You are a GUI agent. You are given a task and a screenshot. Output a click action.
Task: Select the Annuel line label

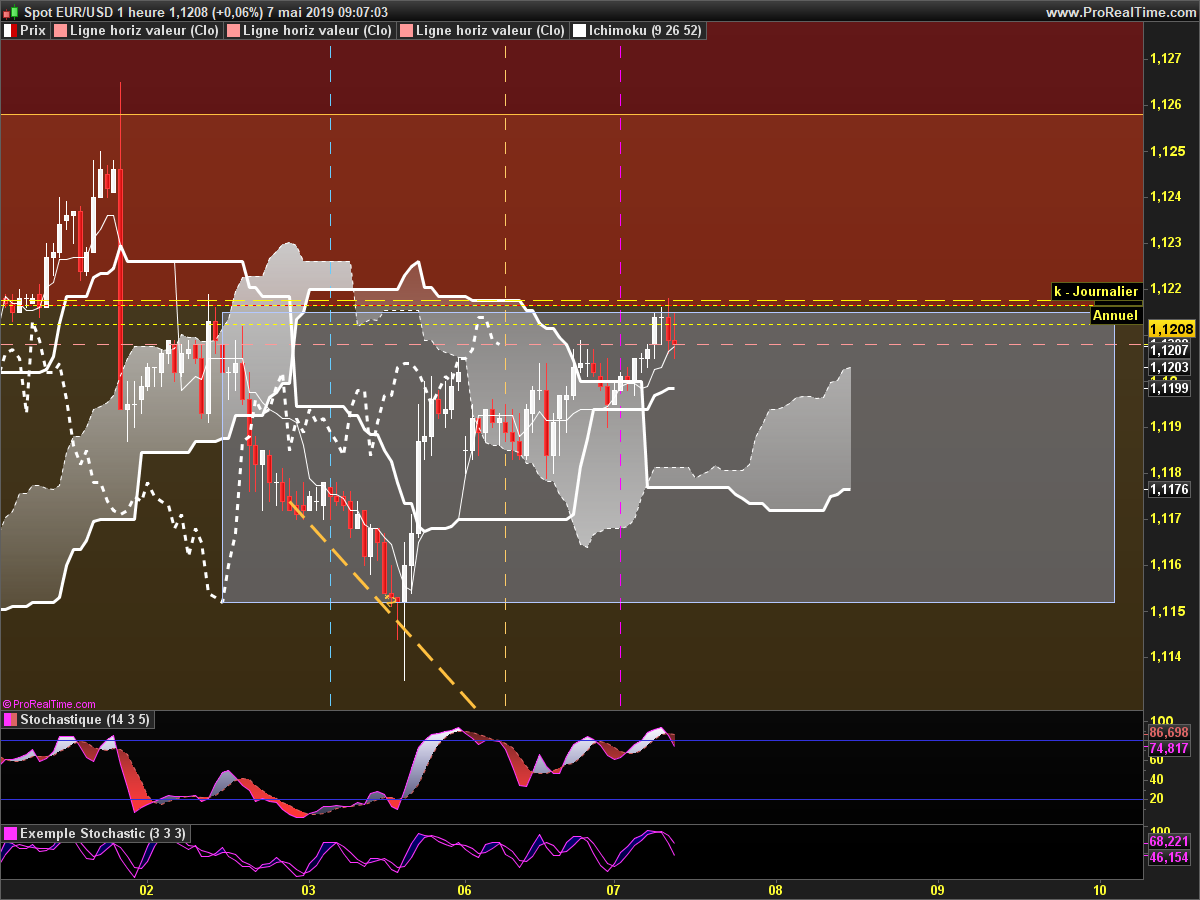[1116, 315]
